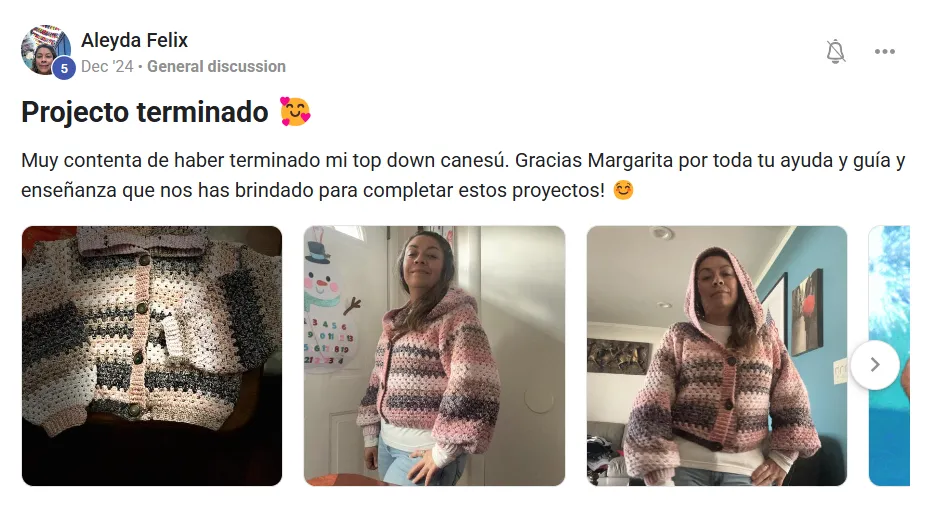This screenshot has width=925, height=505.
Task: Click the smiling hearts emoji in title
Action: click(x=295, y=112)
